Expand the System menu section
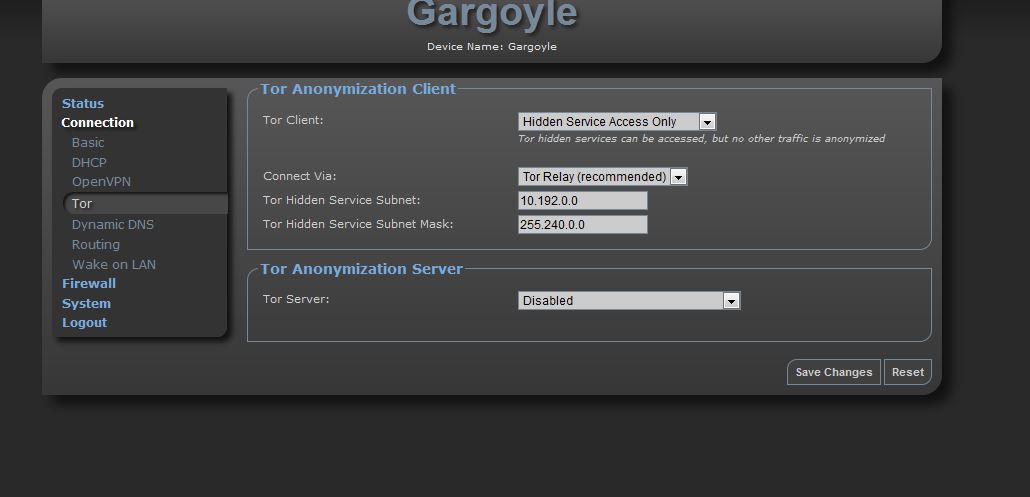 pos(86,303)
